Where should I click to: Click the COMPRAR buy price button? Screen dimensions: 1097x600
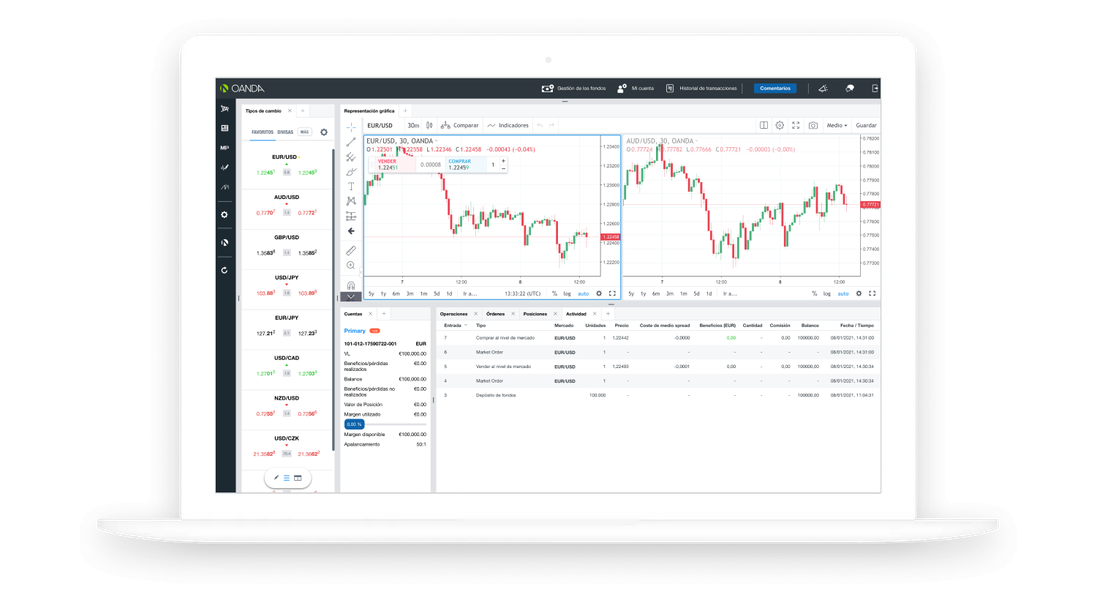point(460,164)
